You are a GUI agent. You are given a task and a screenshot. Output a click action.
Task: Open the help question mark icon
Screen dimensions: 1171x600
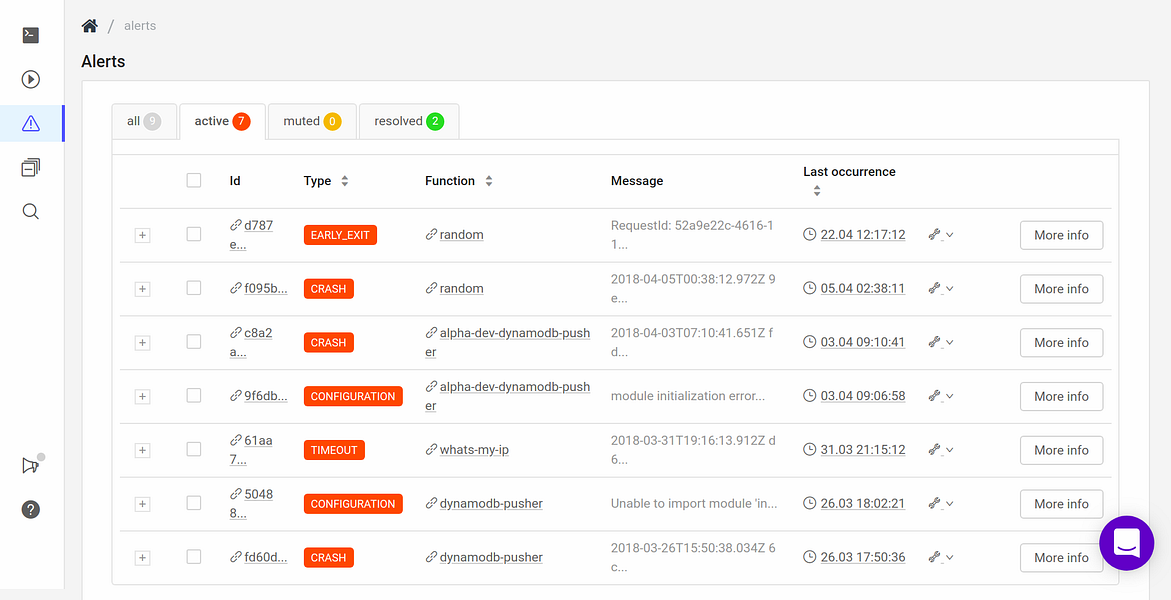(31, 510)
